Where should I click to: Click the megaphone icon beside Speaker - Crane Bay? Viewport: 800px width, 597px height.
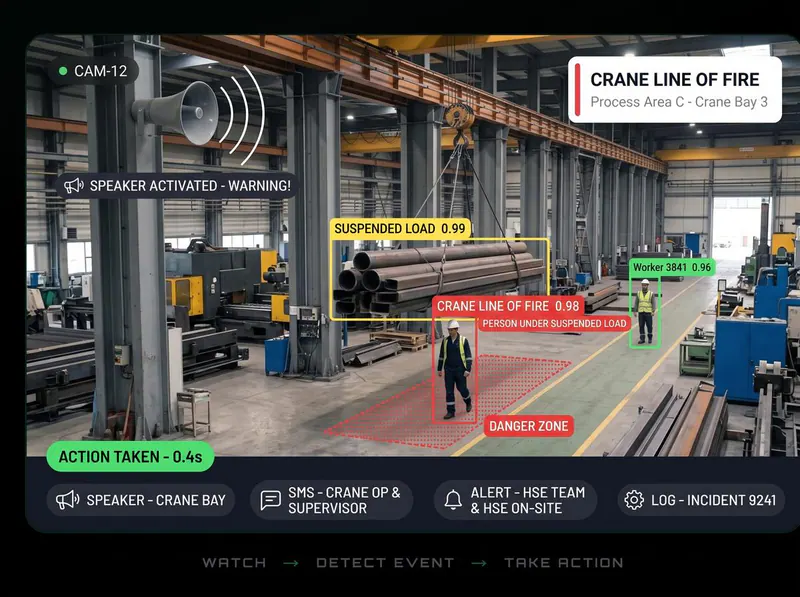click(x=67, y=500)
